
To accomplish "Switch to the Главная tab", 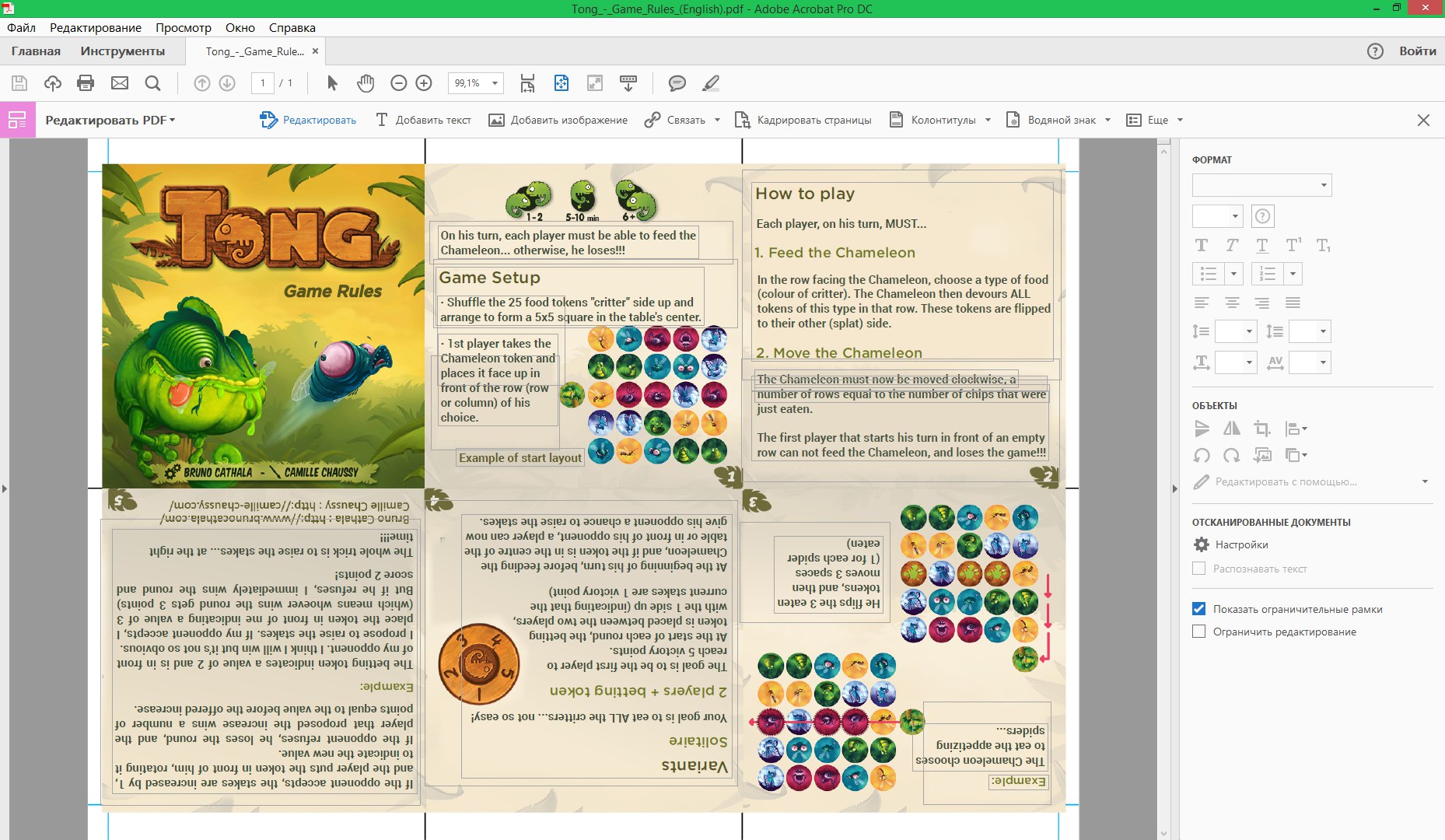I will 36,51.
